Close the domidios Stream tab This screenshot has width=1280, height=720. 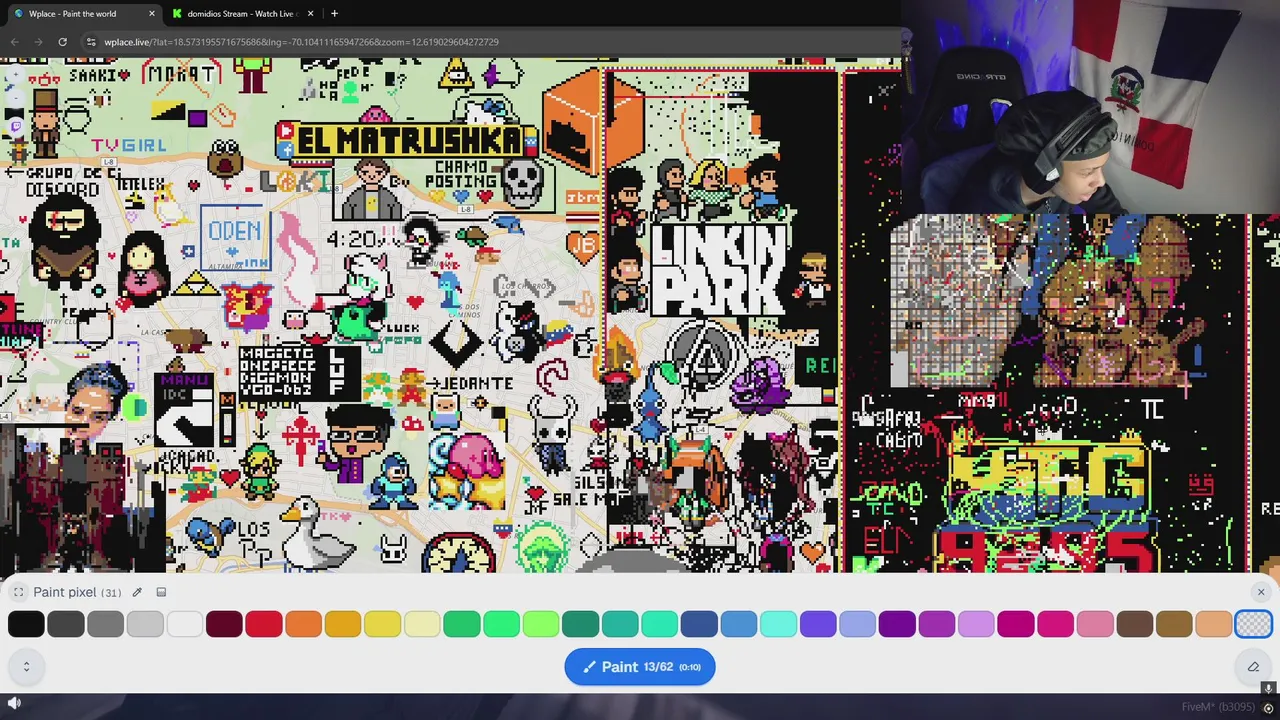311,14
